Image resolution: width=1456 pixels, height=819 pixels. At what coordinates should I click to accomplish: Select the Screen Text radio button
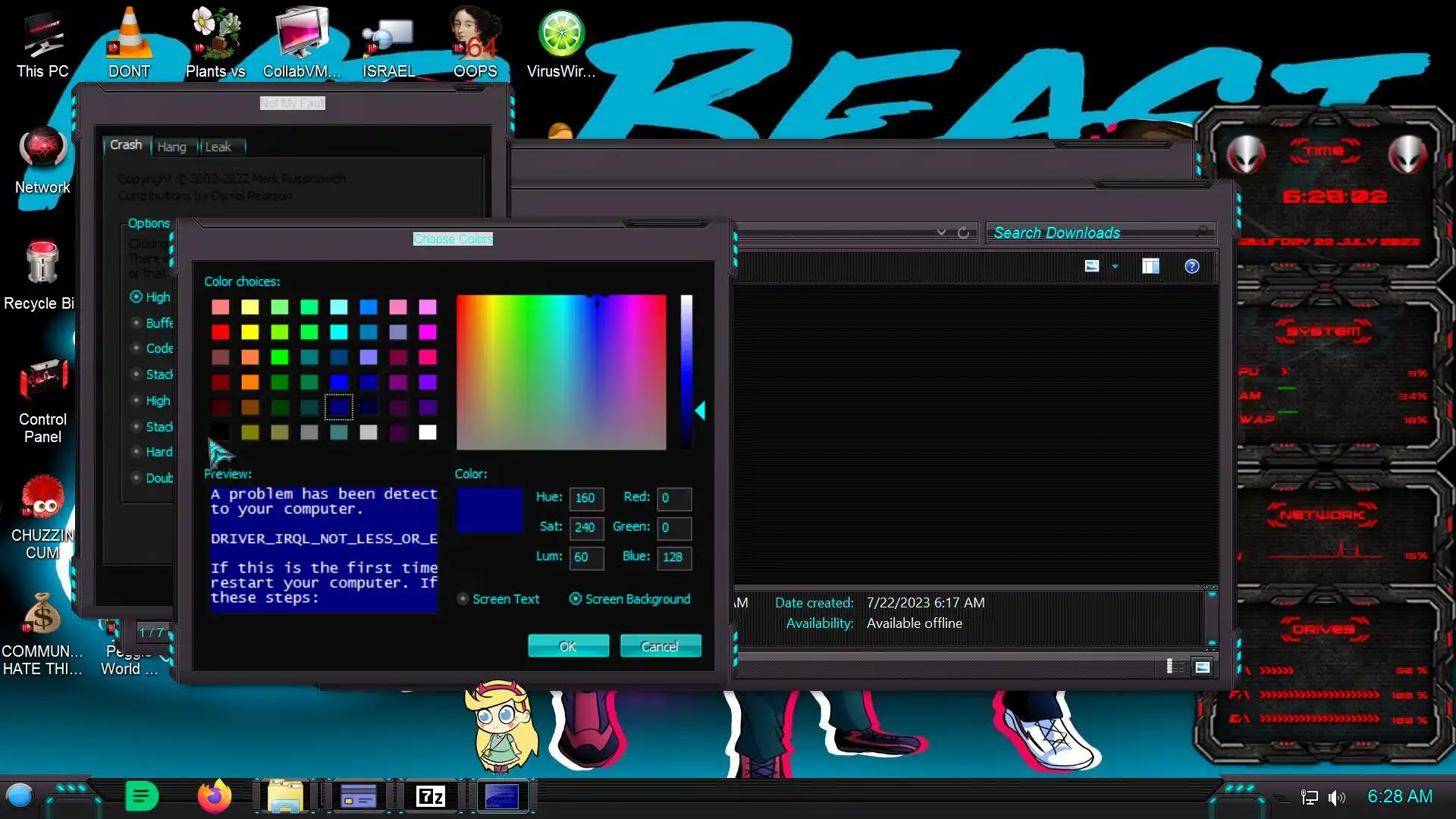coord(463,599)
